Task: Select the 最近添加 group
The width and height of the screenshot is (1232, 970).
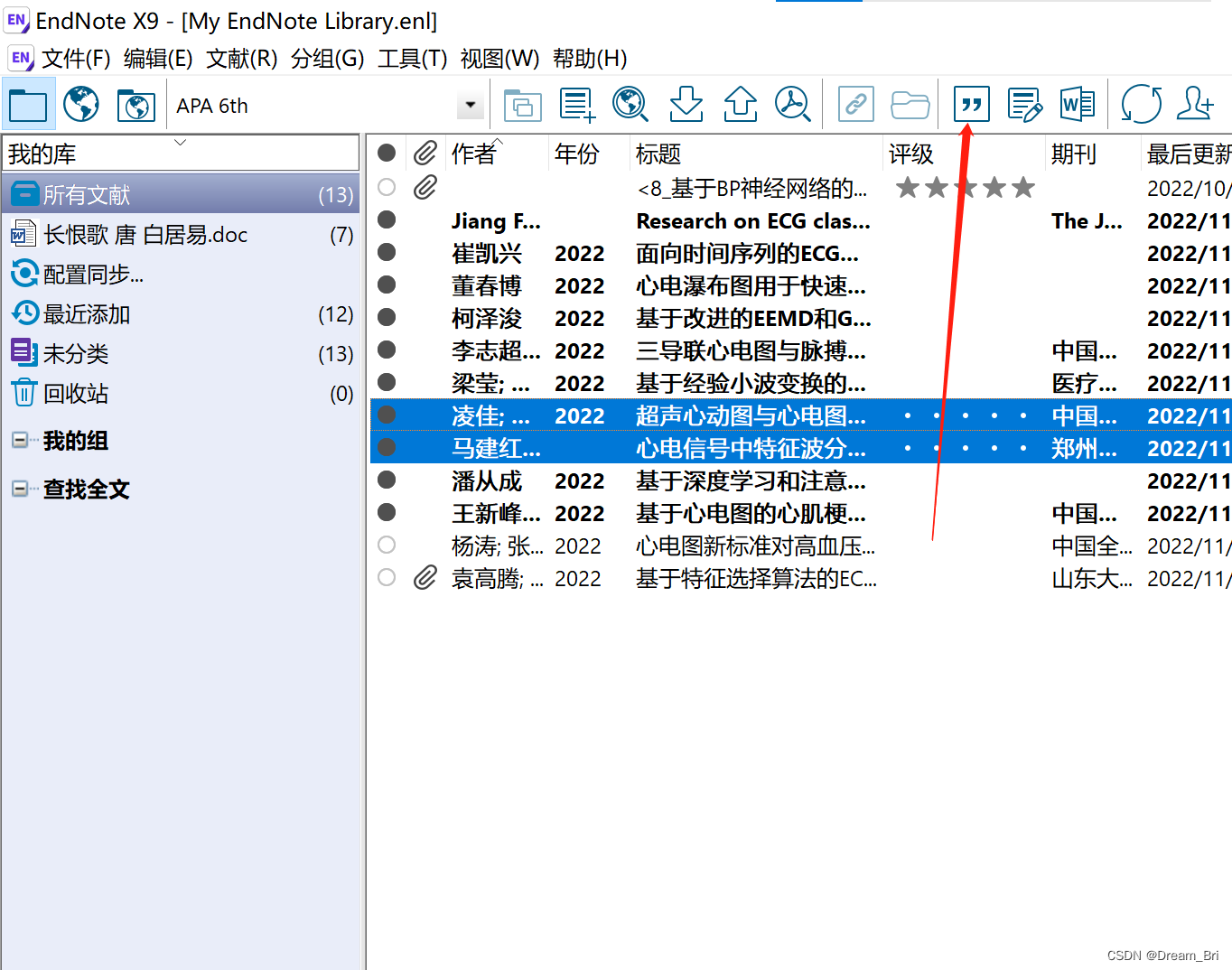Action: point(181,314)
